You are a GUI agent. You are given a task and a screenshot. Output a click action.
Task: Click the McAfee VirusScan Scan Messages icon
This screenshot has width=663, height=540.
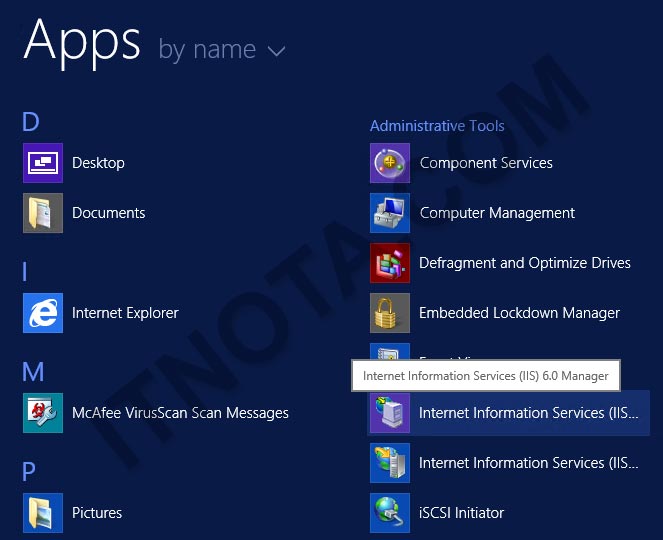(43, 413)
